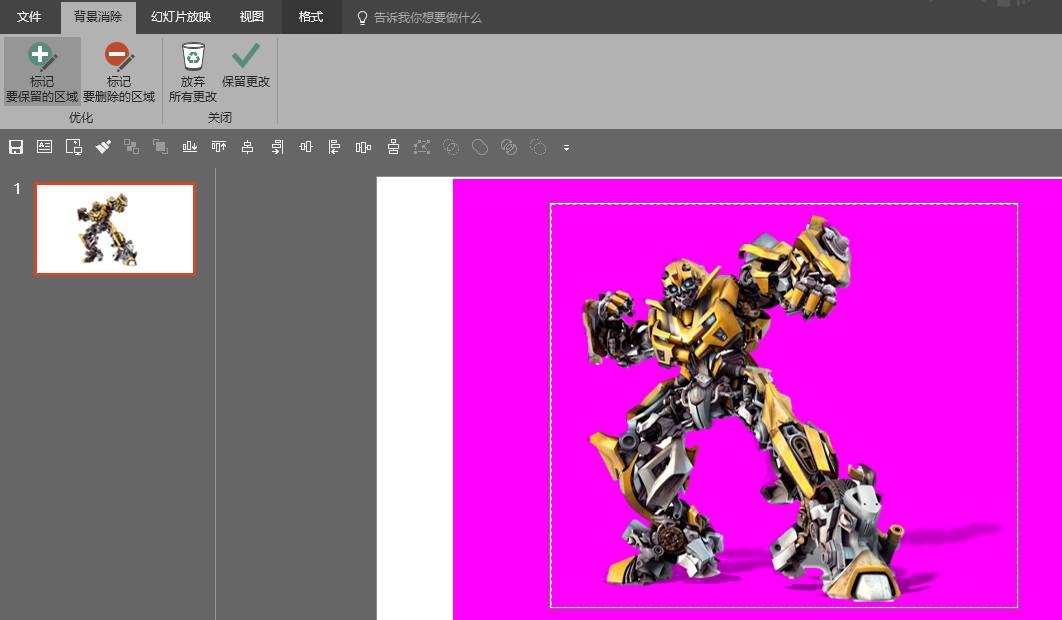This screenshot has width=1062, height=620.
Task: Click the 告诉我你想要做什么 search box
Action: click(x=428, y=18)
